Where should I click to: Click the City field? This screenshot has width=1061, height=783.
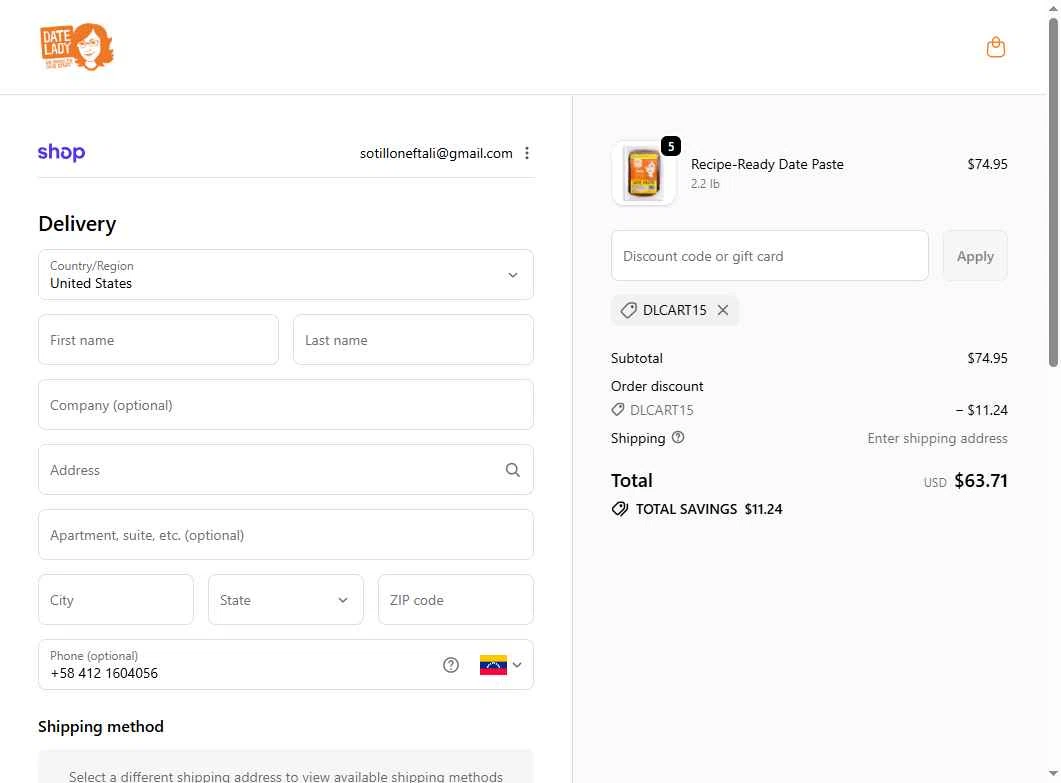(x=116, y=600)
